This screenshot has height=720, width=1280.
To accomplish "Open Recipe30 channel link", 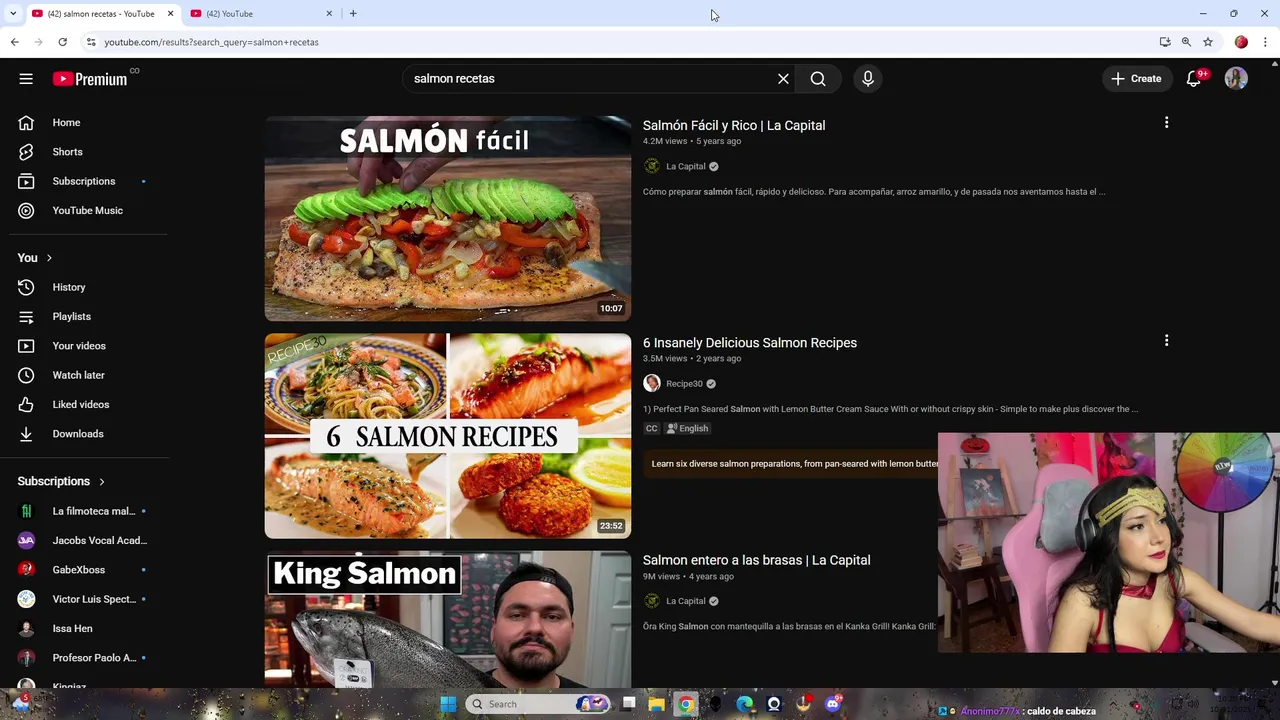I will [683, 384].
